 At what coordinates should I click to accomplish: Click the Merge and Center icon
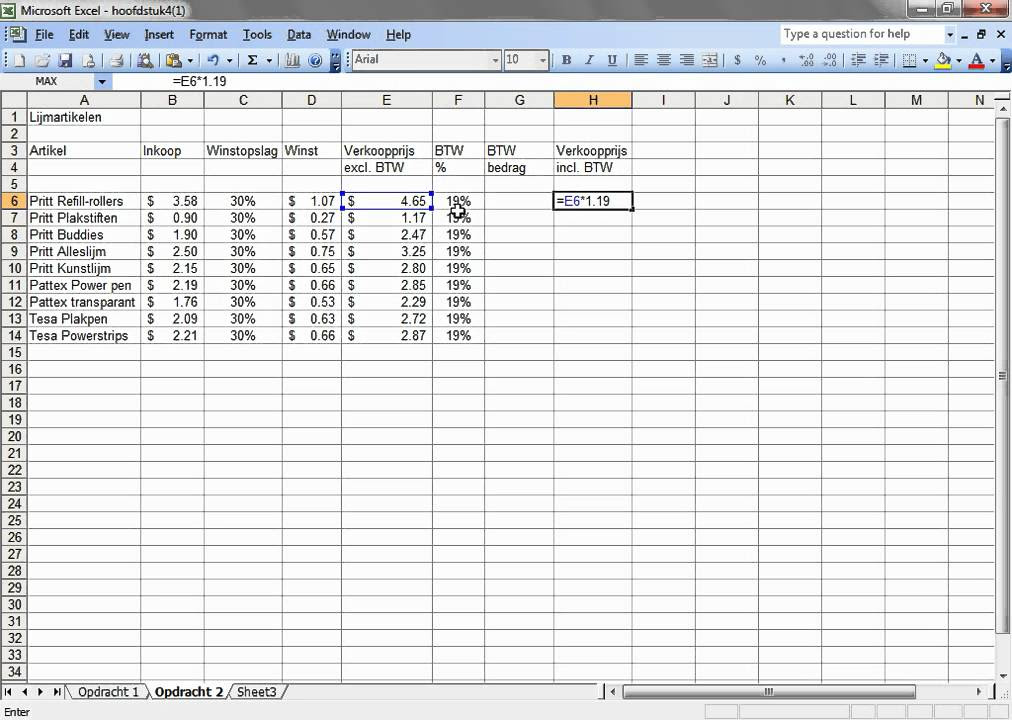click(x=709, y=60)
